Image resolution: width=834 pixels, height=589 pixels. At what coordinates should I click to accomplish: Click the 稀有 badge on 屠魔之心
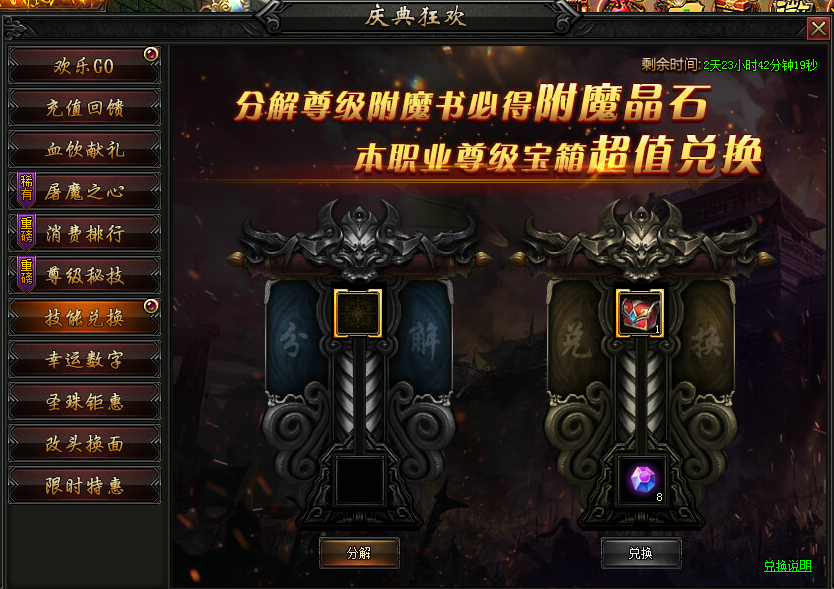click(x=27, y=189)
